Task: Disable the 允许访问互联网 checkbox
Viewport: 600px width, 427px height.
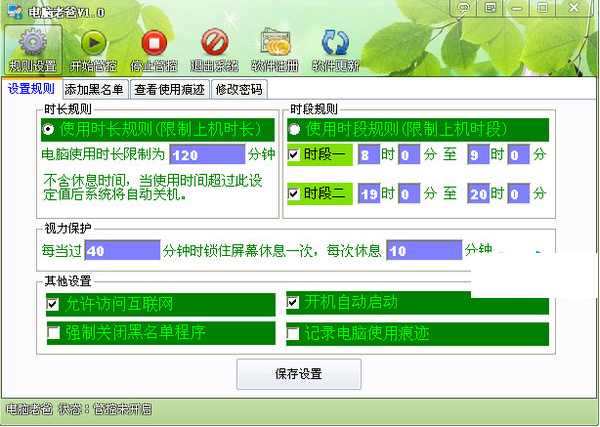Action: 52,303
